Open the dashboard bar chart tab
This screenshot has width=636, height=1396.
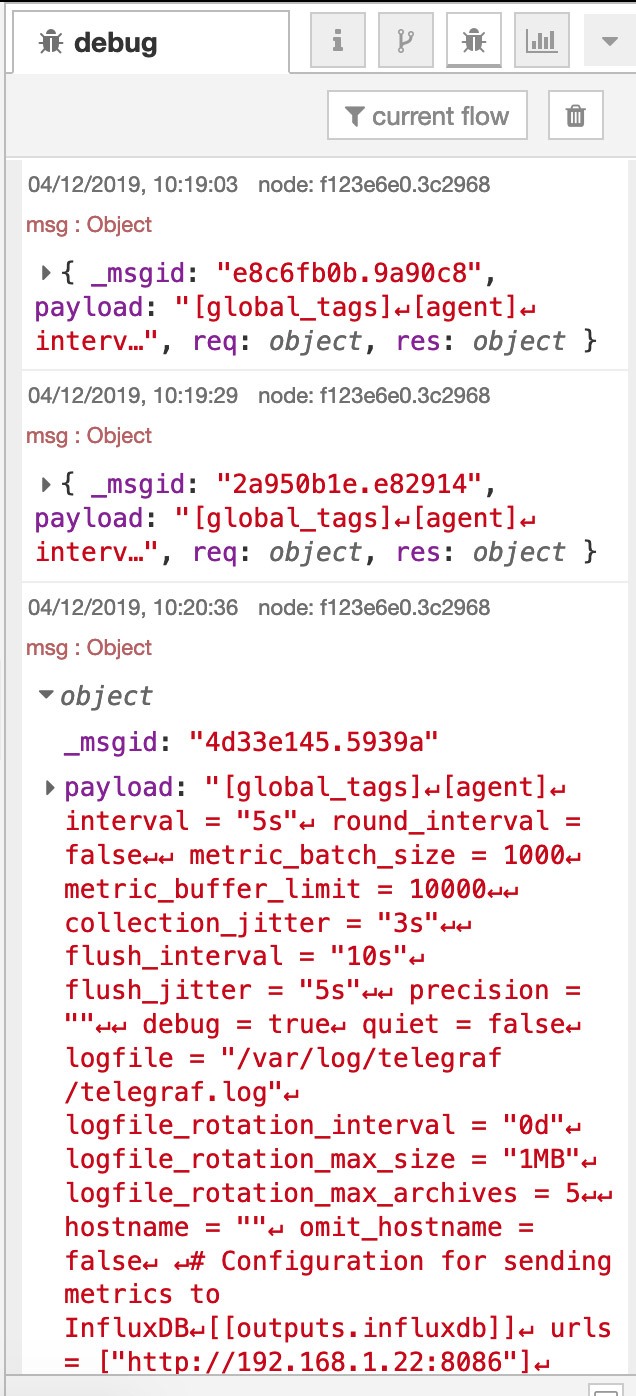(x=541, y=40)
